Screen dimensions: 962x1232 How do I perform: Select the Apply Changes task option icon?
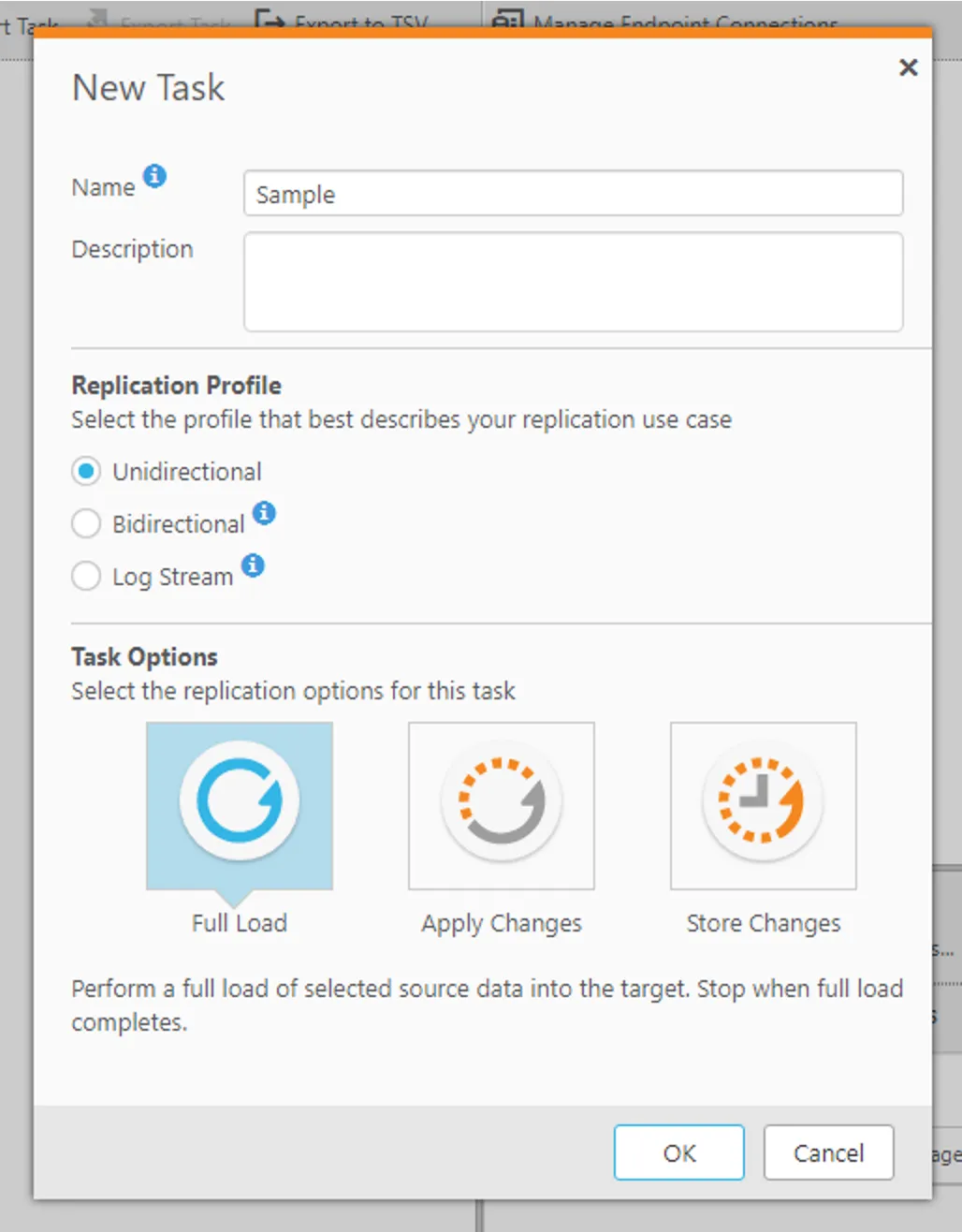[x=502, y=802]
